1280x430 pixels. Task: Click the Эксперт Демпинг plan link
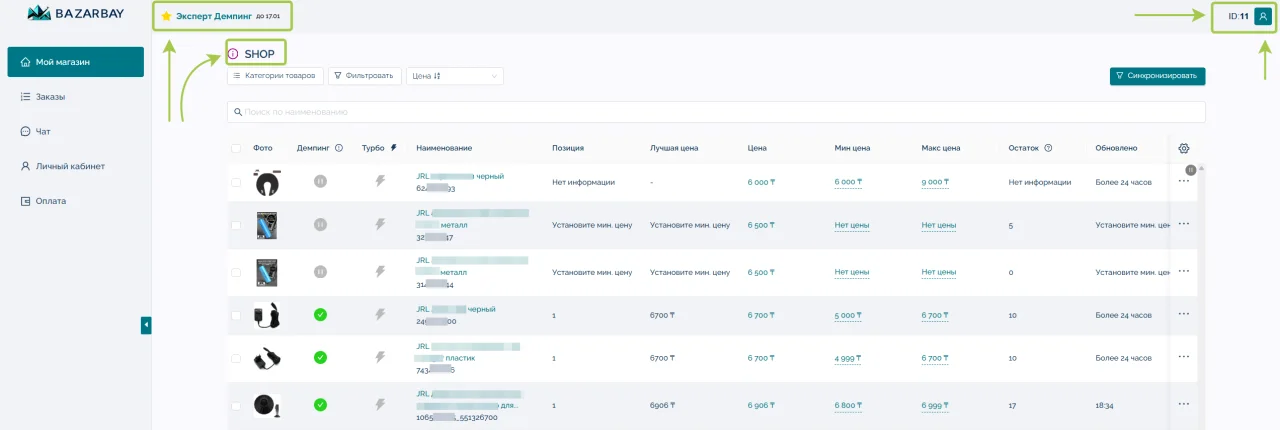[x=213, y=16]
